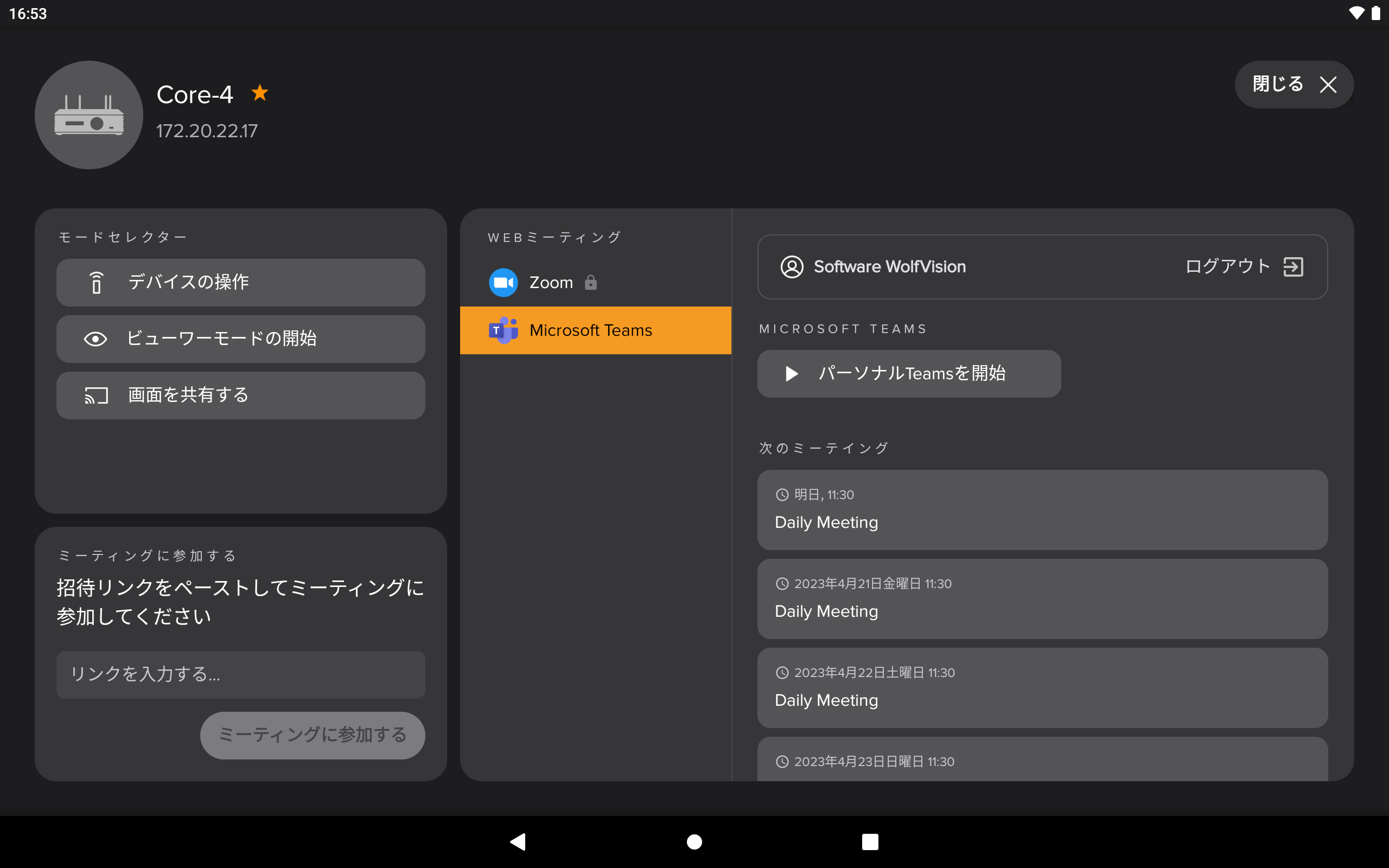
Task: Log out using ログアウト
Action: tap(1244, 267)
